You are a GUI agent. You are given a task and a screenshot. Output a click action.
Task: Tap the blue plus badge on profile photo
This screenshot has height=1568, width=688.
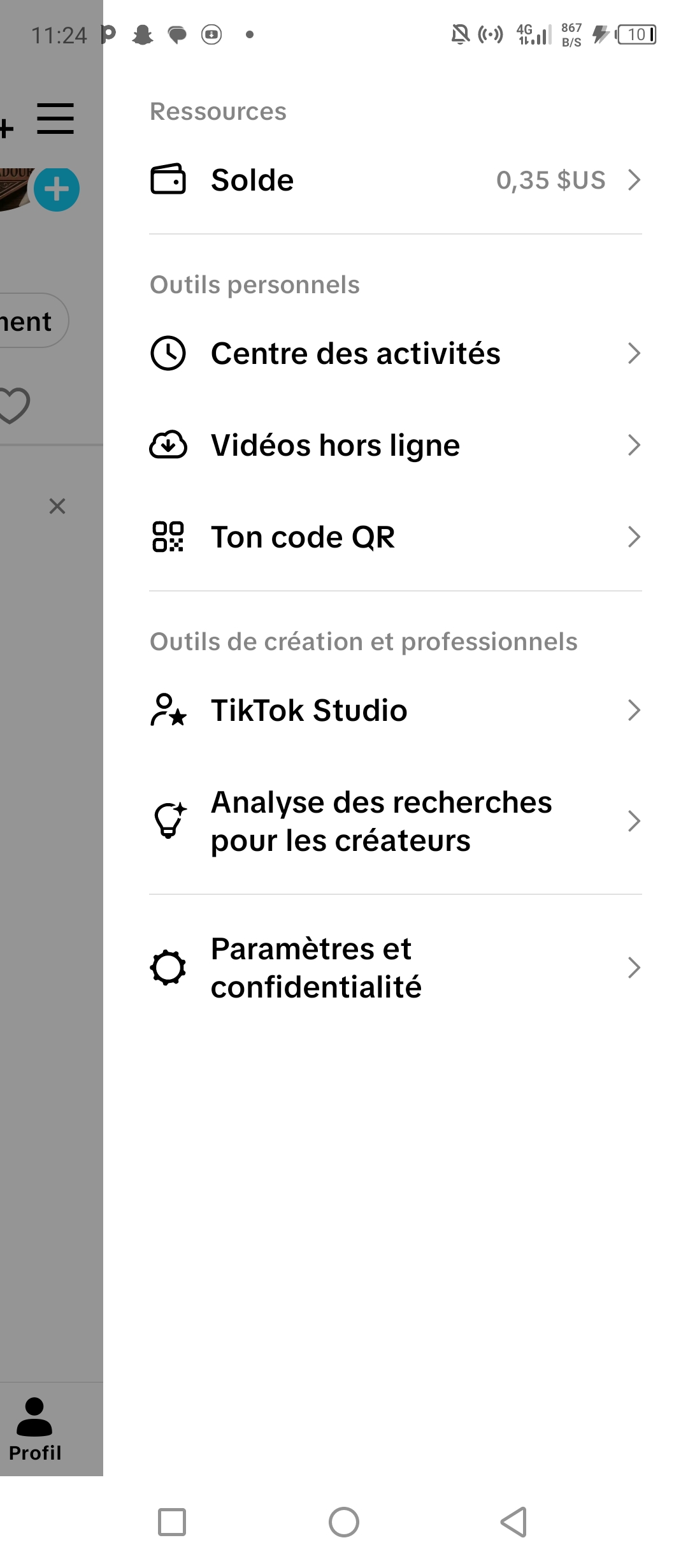(x=57, y=189)
